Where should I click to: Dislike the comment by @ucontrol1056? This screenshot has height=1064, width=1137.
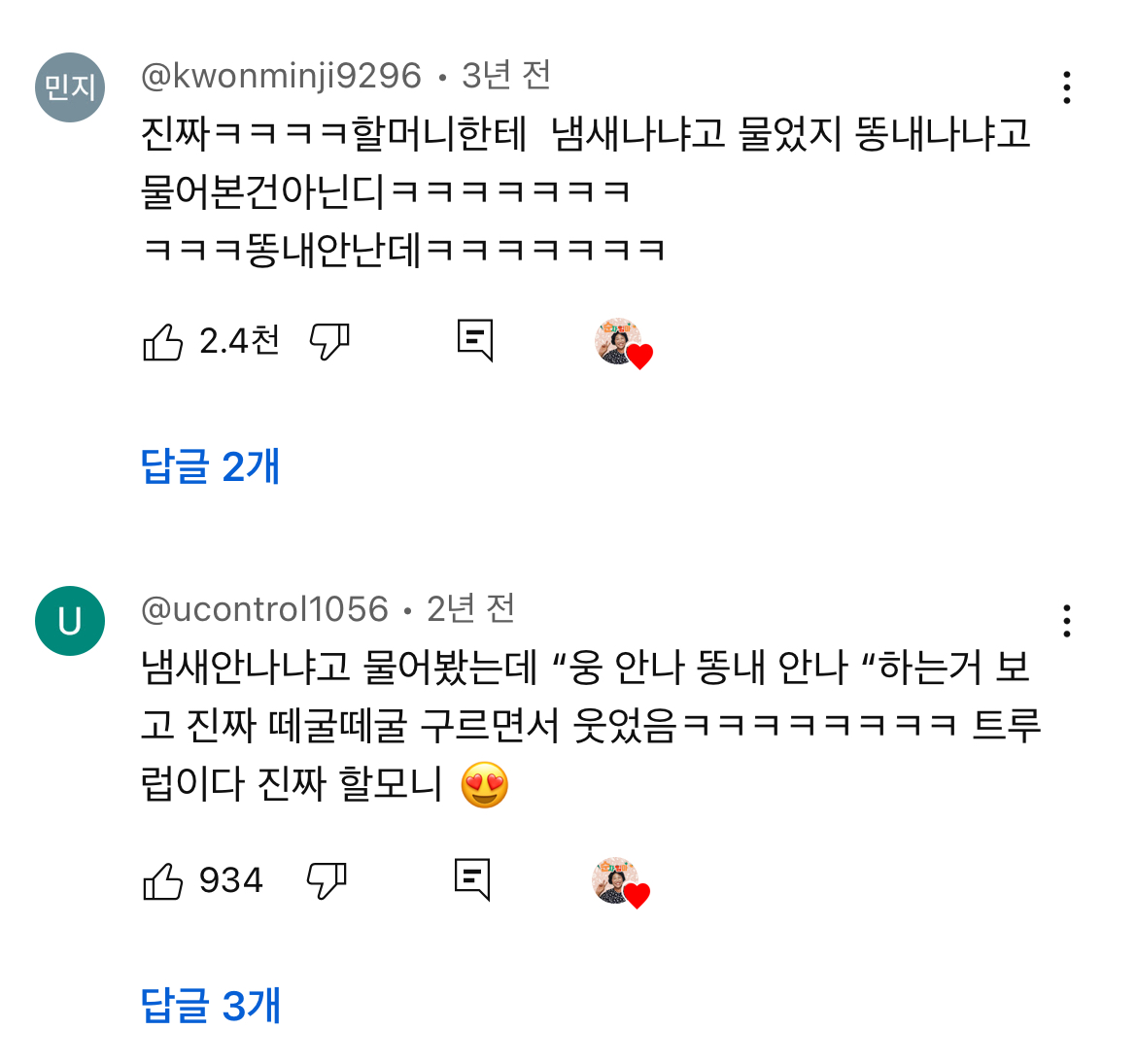click(327, 881)
